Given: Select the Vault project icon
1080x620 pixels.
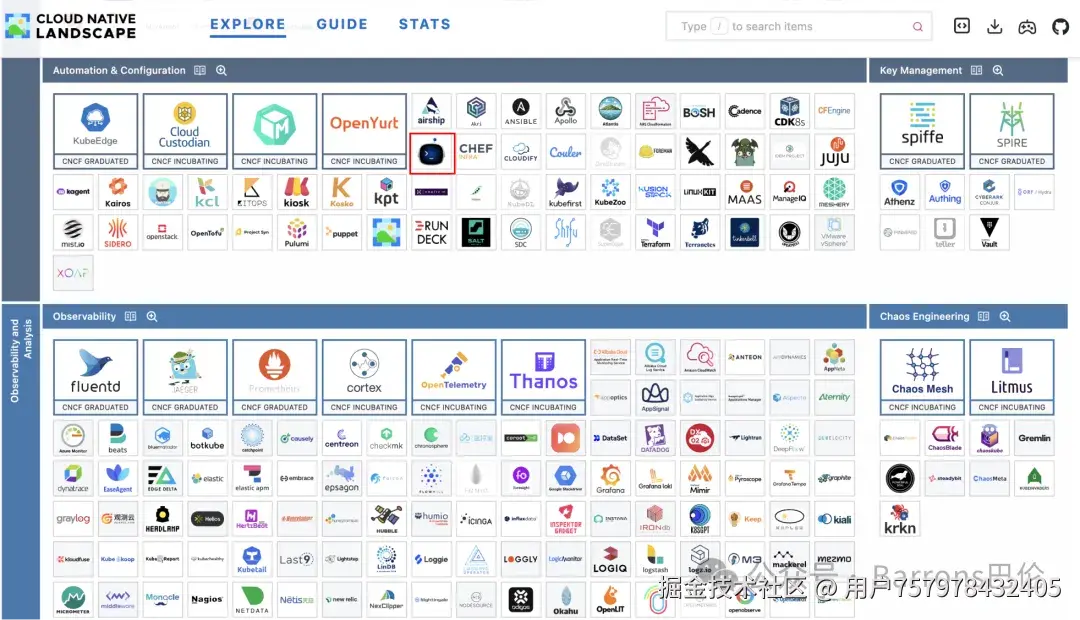Looking at the screenshot, I should tap(989, 233).
